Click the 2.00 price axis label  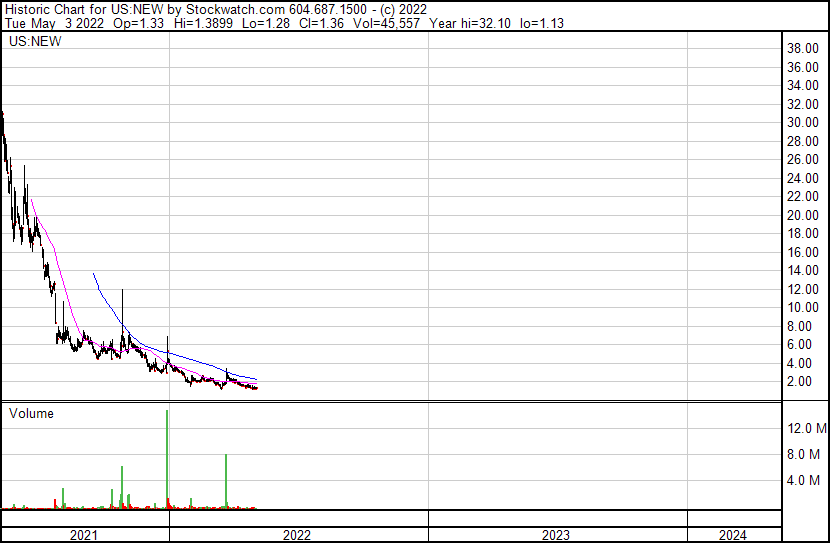coord(805,382)
